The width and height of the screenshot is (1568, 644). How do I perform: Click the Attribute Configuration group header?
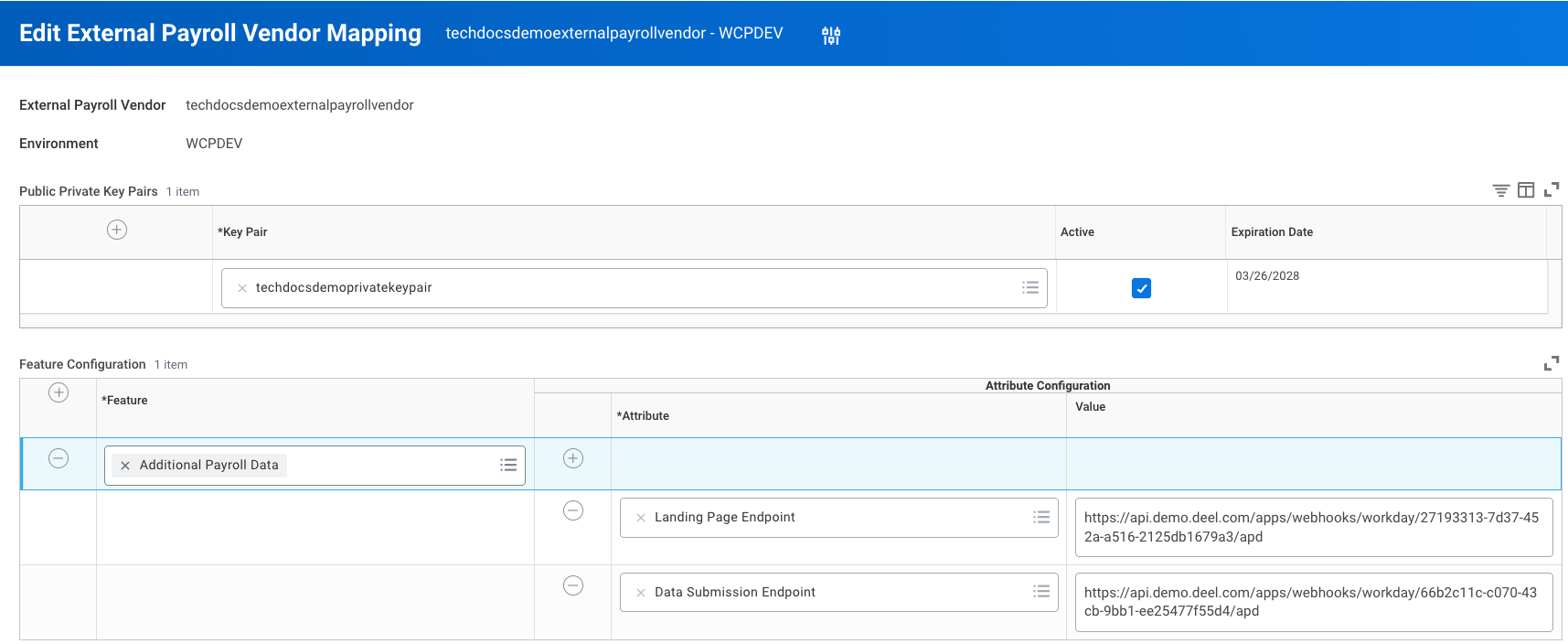coord(1048,385)
